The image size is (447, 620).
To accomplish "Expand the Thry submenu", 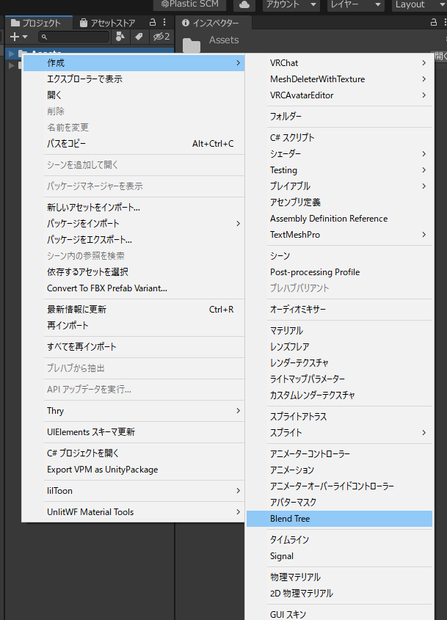I will point(134,411).
